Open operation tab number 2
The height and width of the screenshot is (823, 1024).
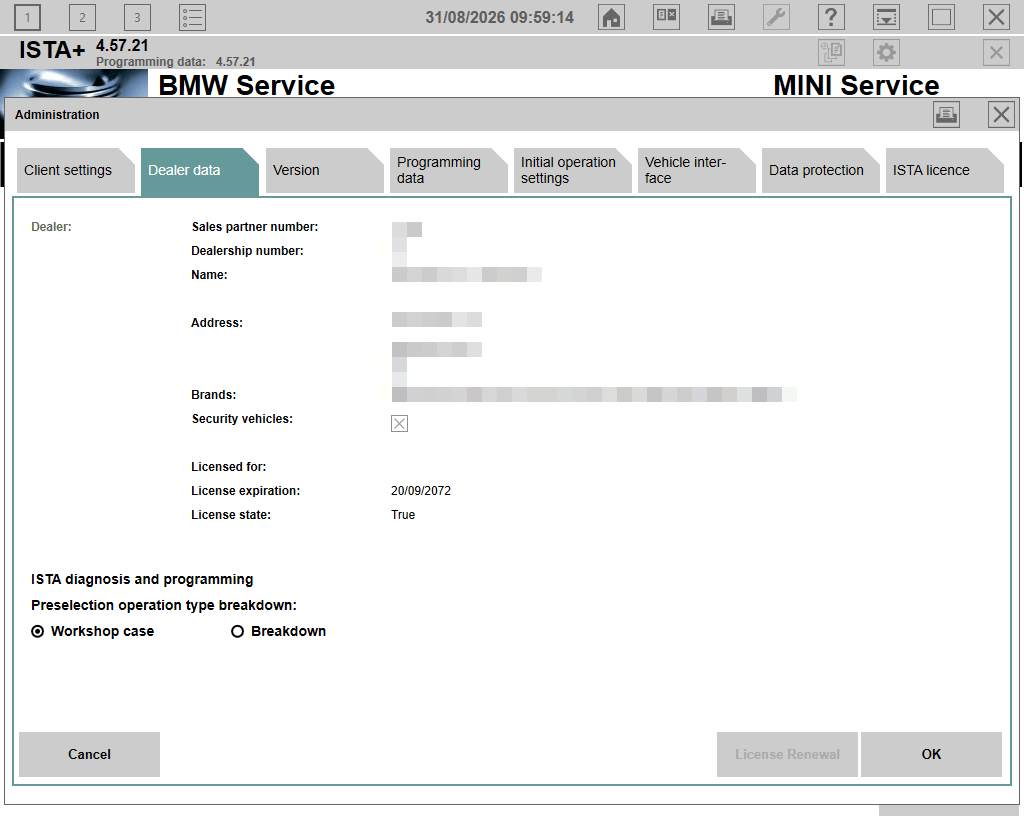click(x=82, y=18)
